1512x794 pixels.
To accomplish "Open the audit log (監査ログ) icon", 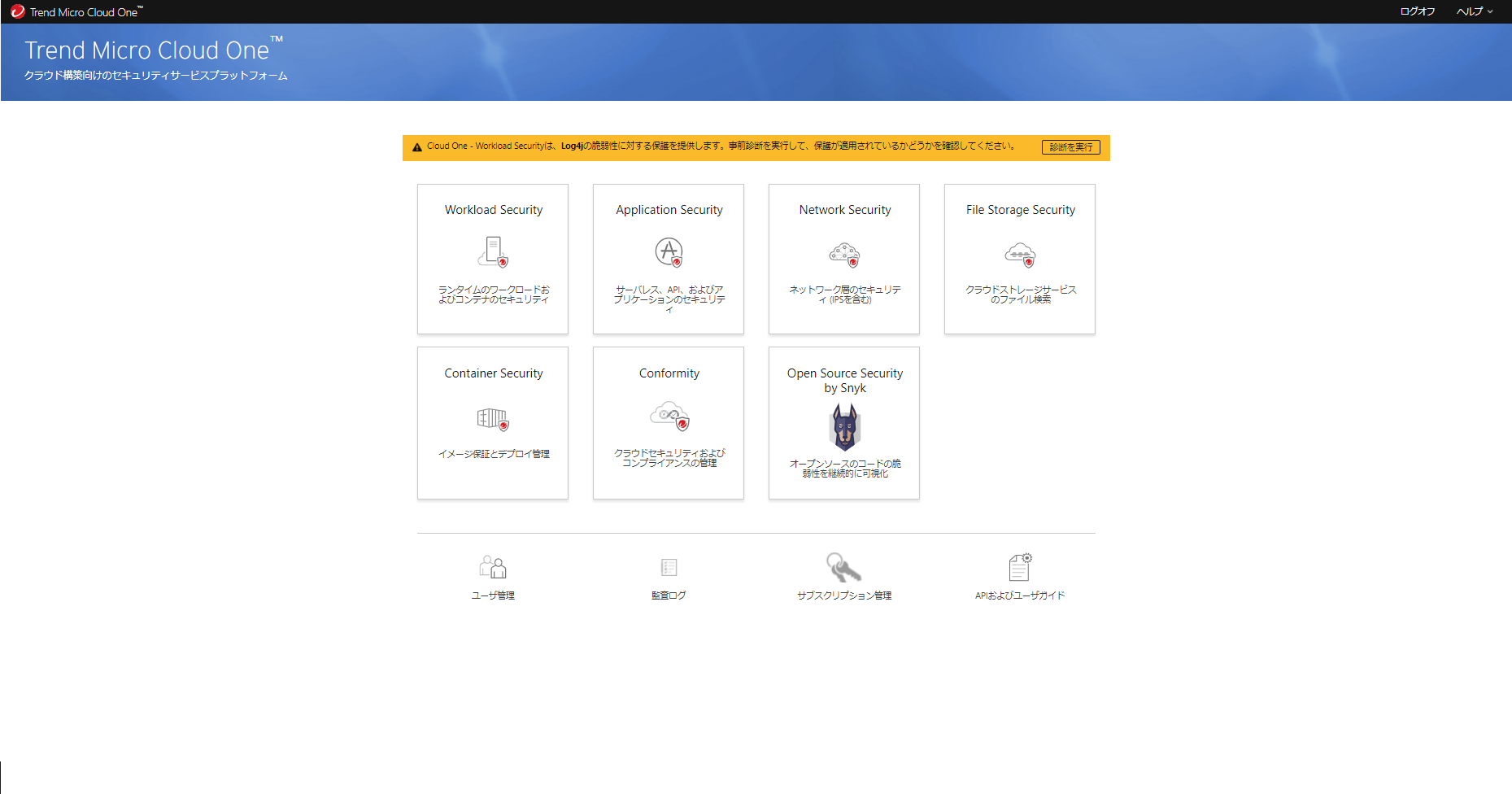I will (x=669, y=567).
